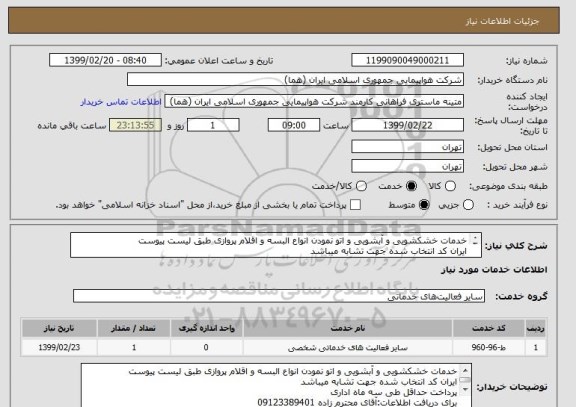This screenshot has width=576, height=407.
Task: Click the نام خدمت column header
Action: point(348,328)
